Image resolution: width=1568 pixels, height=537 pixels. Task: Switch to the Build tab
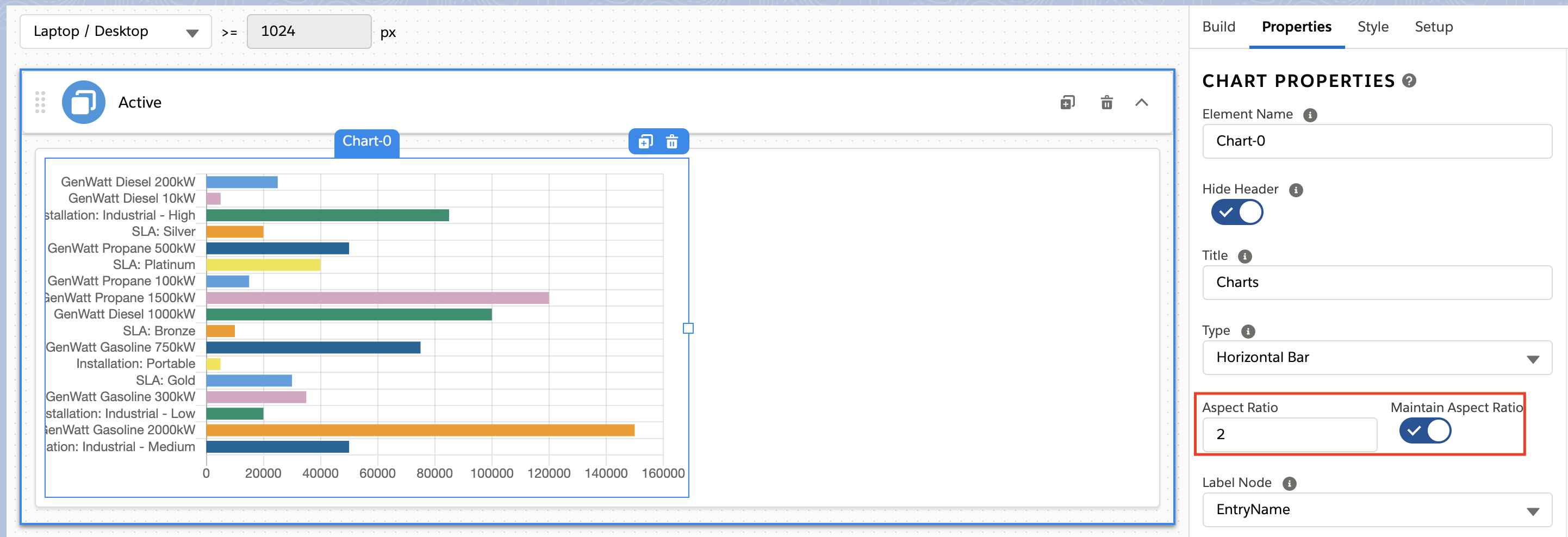(1218, 27)
